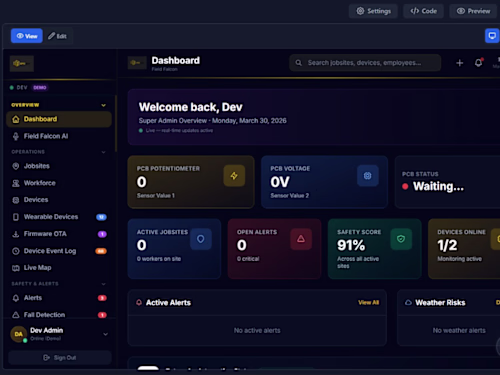Click the Wearable Devices count badge

pyautogui.click(x=101, y=217)
